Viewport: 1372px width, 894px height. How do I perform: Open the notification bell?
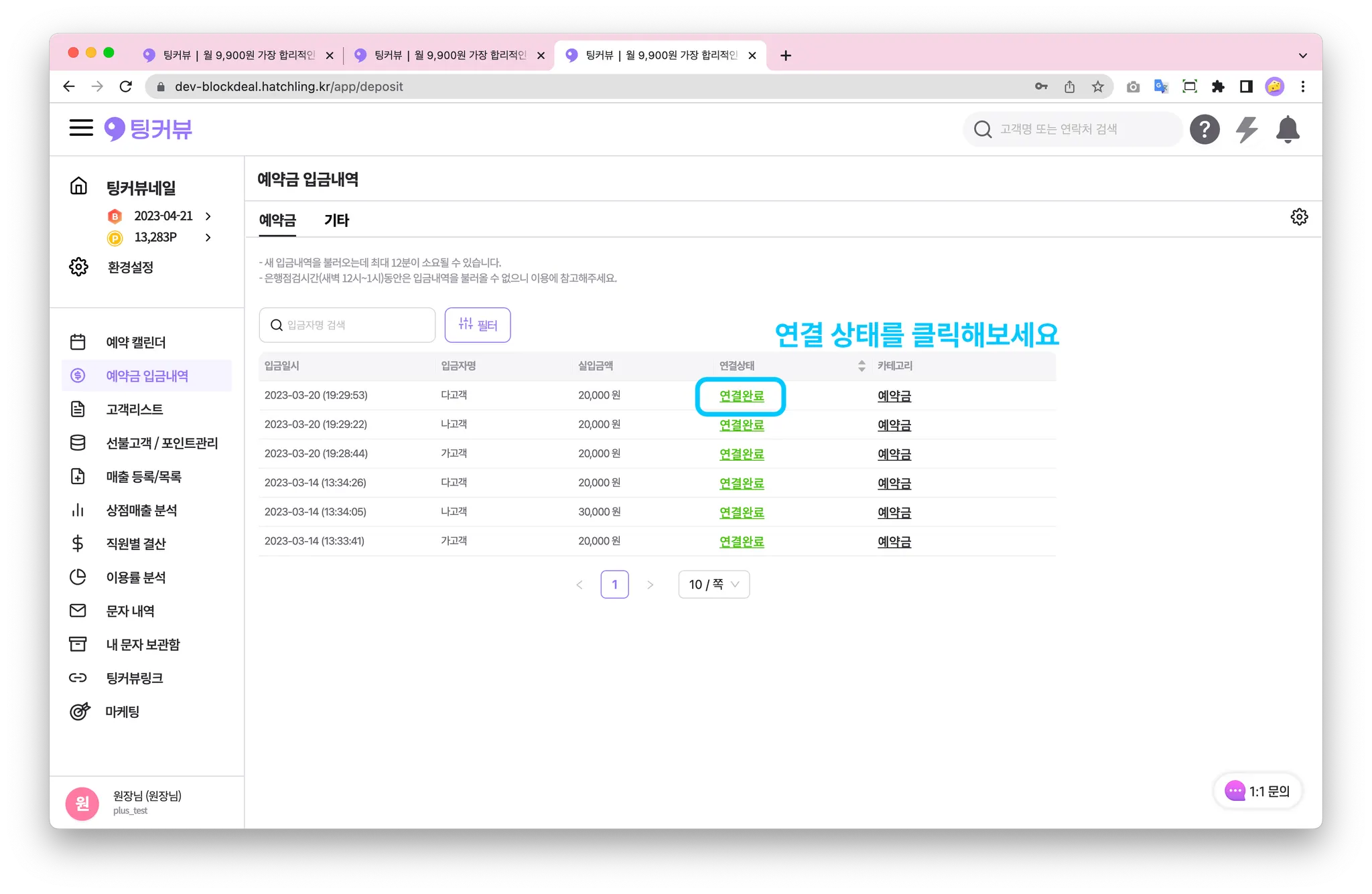pyautogui.click(x=1287, y=129)
